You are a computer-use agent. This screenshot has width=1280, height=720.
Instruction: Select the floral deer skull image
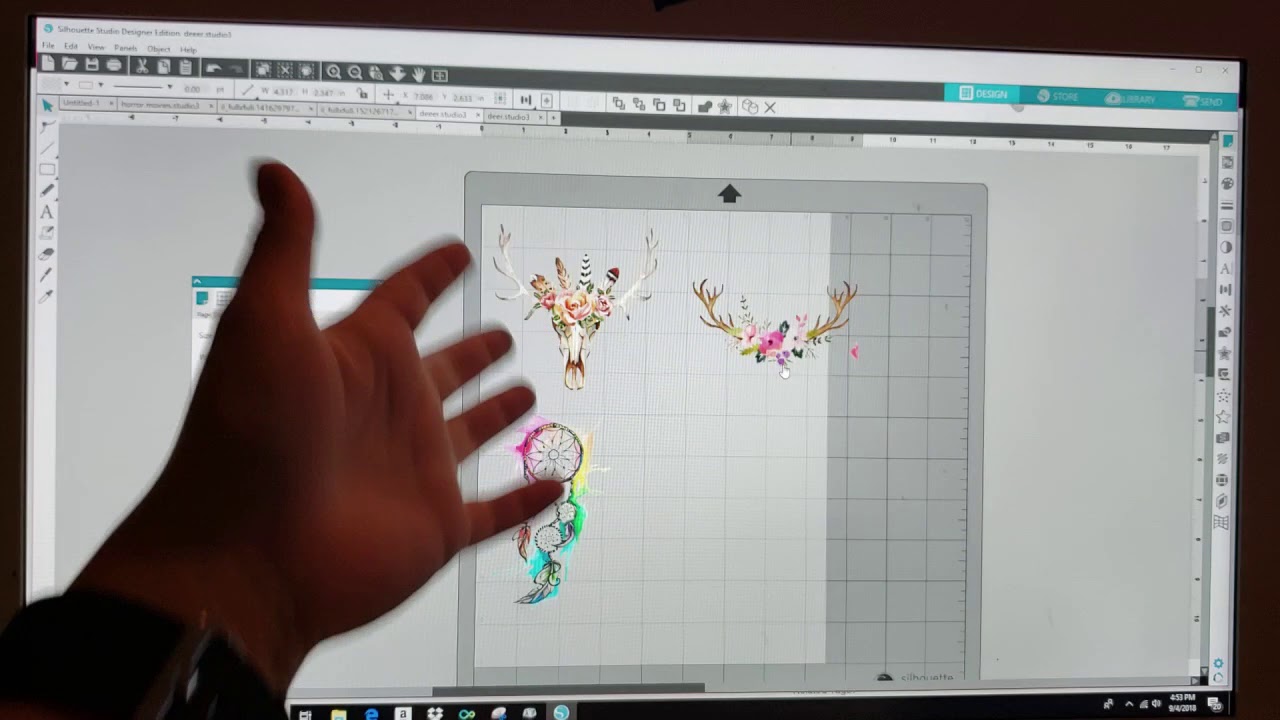(576, 308)
